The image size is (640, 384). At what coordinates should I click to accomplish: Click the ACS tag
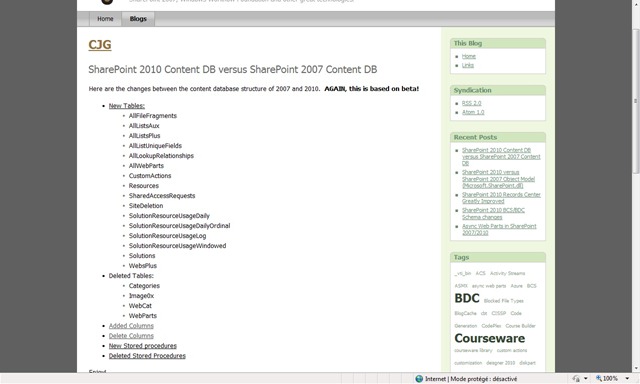tap(480, 273)
